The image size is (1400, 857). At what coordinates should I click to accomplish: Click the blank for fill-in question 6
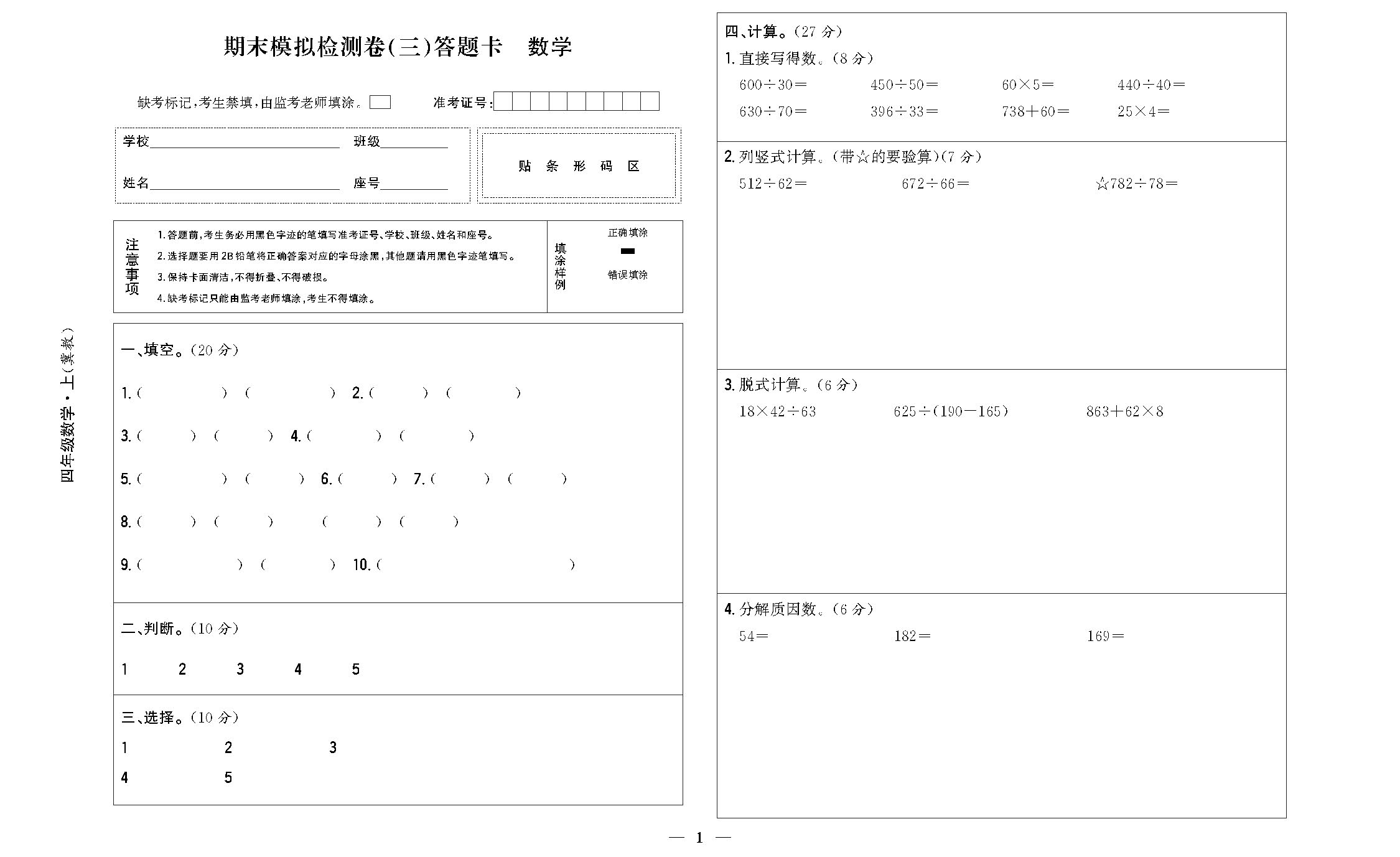click(367, 479)
